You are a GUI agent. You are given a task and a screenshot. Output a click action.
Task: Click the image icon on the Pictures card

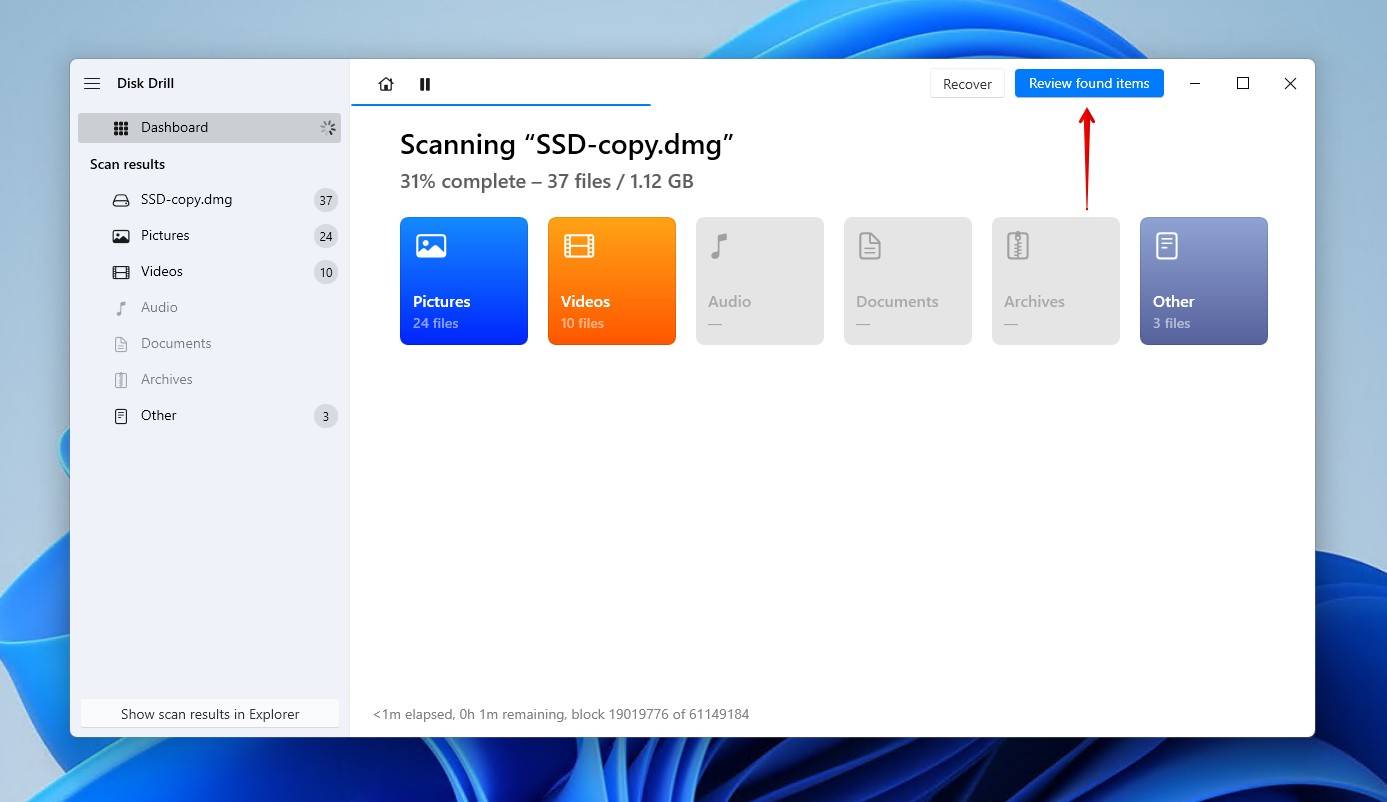tap(431, 245)
